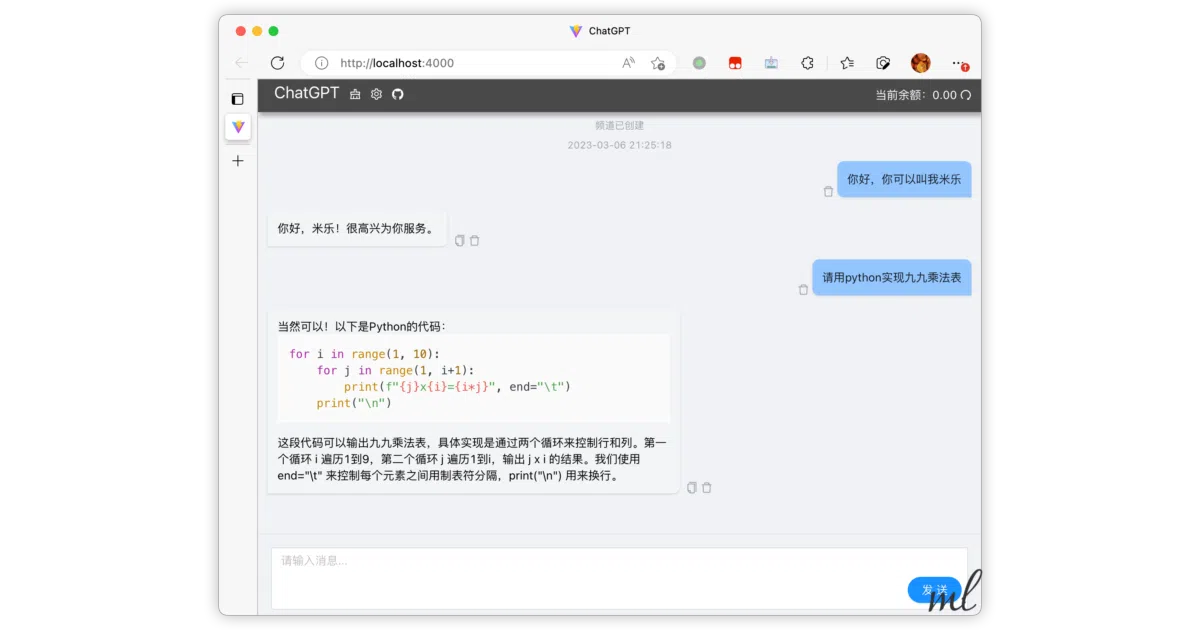This screenshot has width=1200, height=630.
Task: Click the red extension icon in toolbar
Action: [x=735, y=62]
